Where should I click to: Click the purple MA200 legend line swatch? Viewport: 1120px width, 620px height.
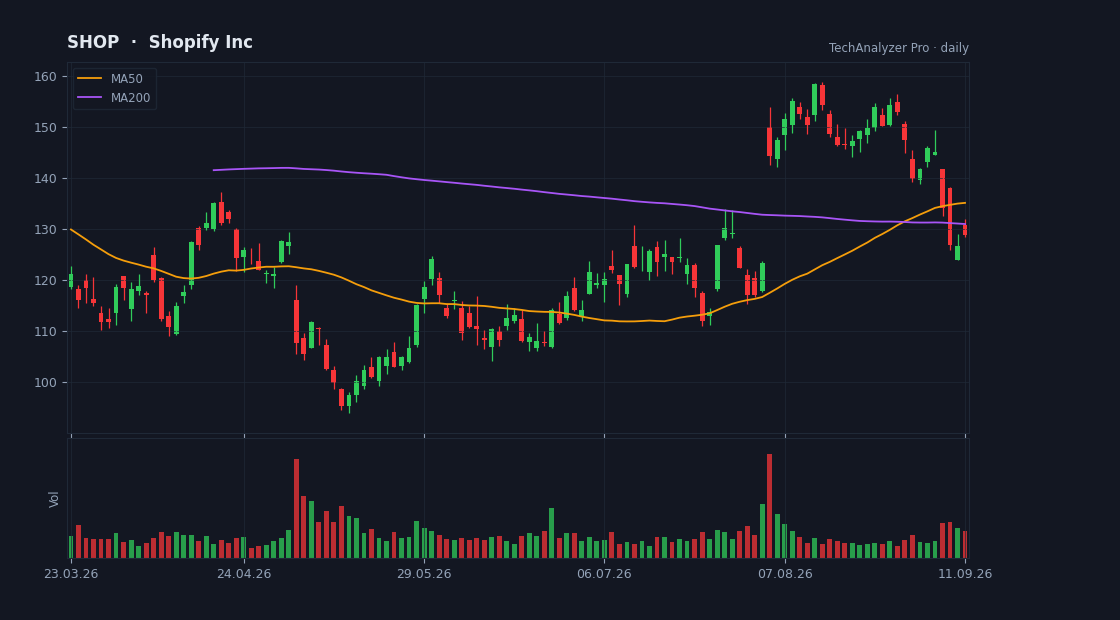[89, 98]
